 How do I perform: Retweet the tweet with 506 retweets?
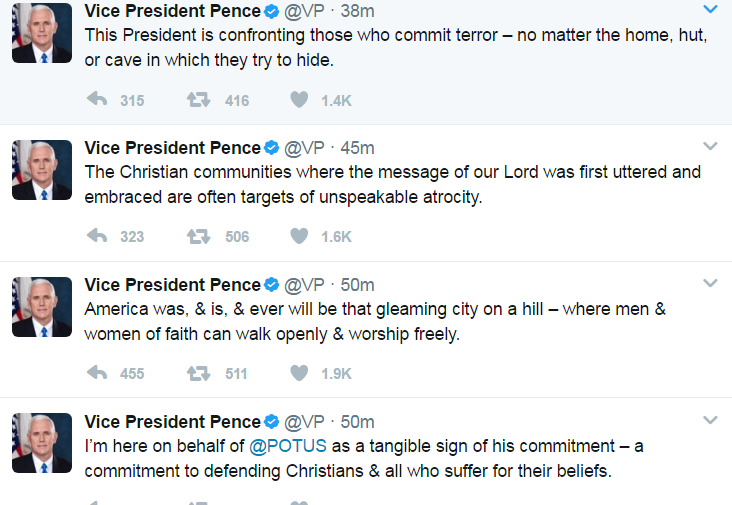click(198, 236)
